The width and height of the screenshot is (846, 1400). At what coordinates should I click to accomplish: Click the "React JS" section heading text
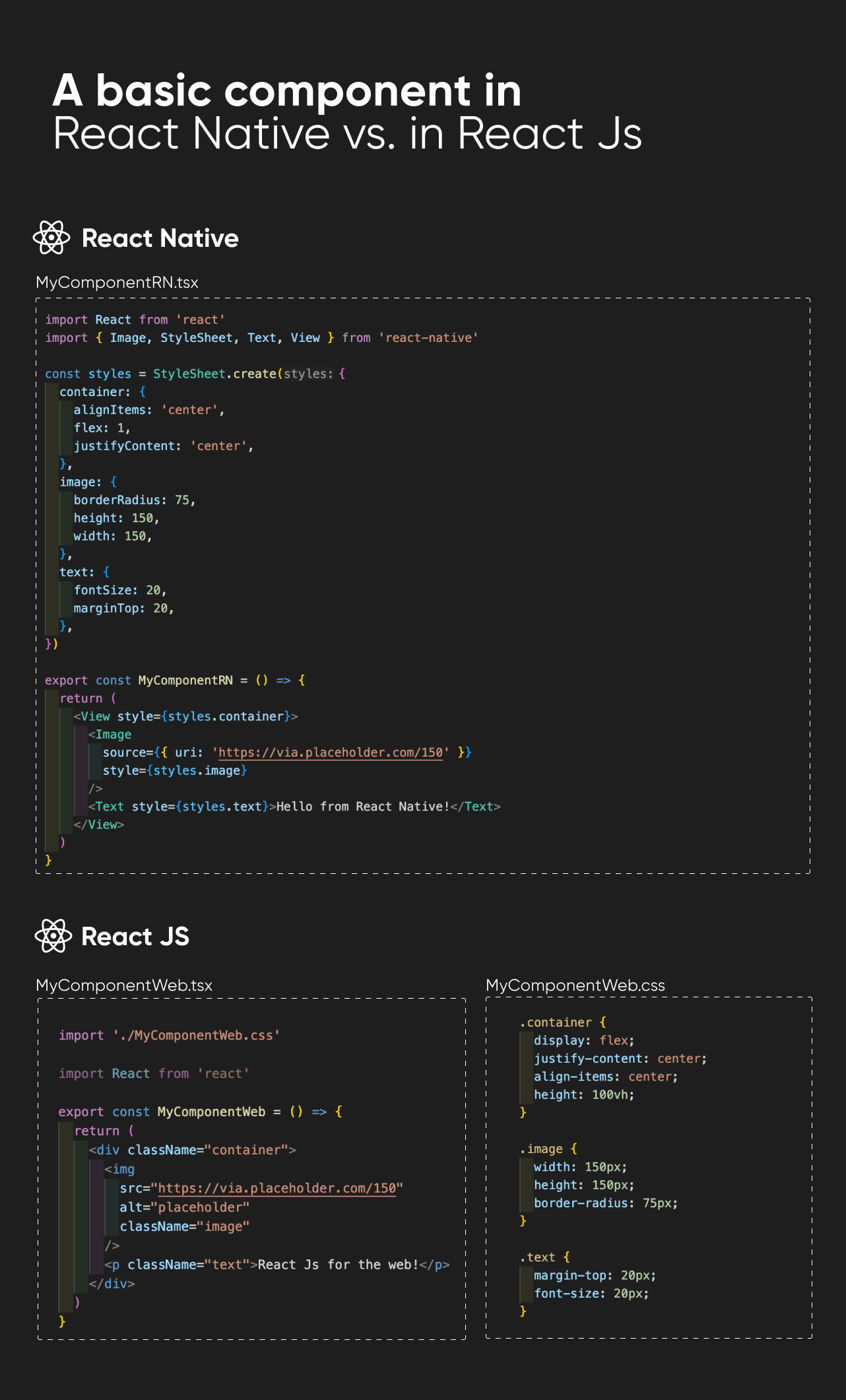point(135,937)
